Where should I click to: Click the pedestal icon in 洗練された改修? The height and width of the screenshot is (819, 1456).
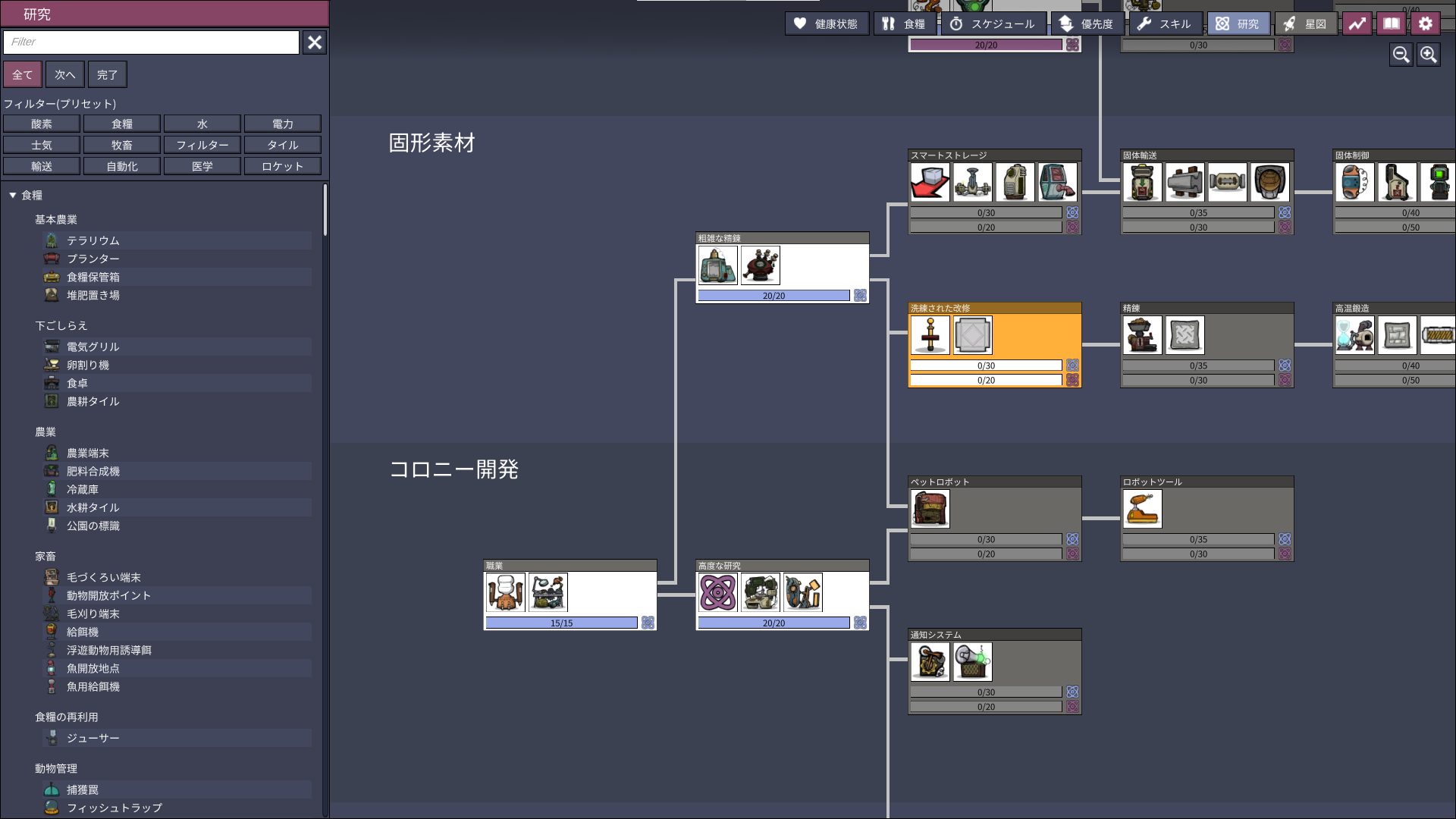(930, 334)
